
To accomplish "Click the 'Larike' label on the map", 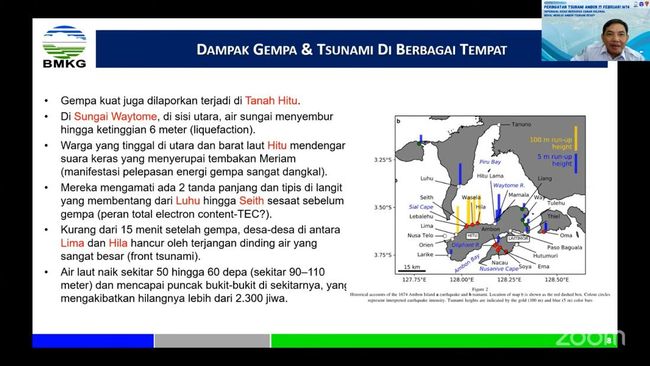I will point(425,255).
